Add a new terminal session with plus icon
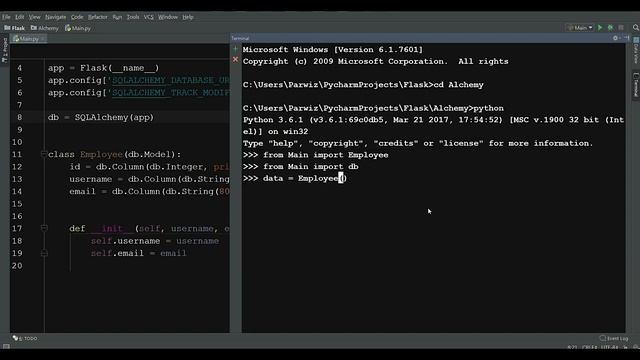The width and height of the screenshot is (640, 360). pyautogui.click(x=236, y=49)
